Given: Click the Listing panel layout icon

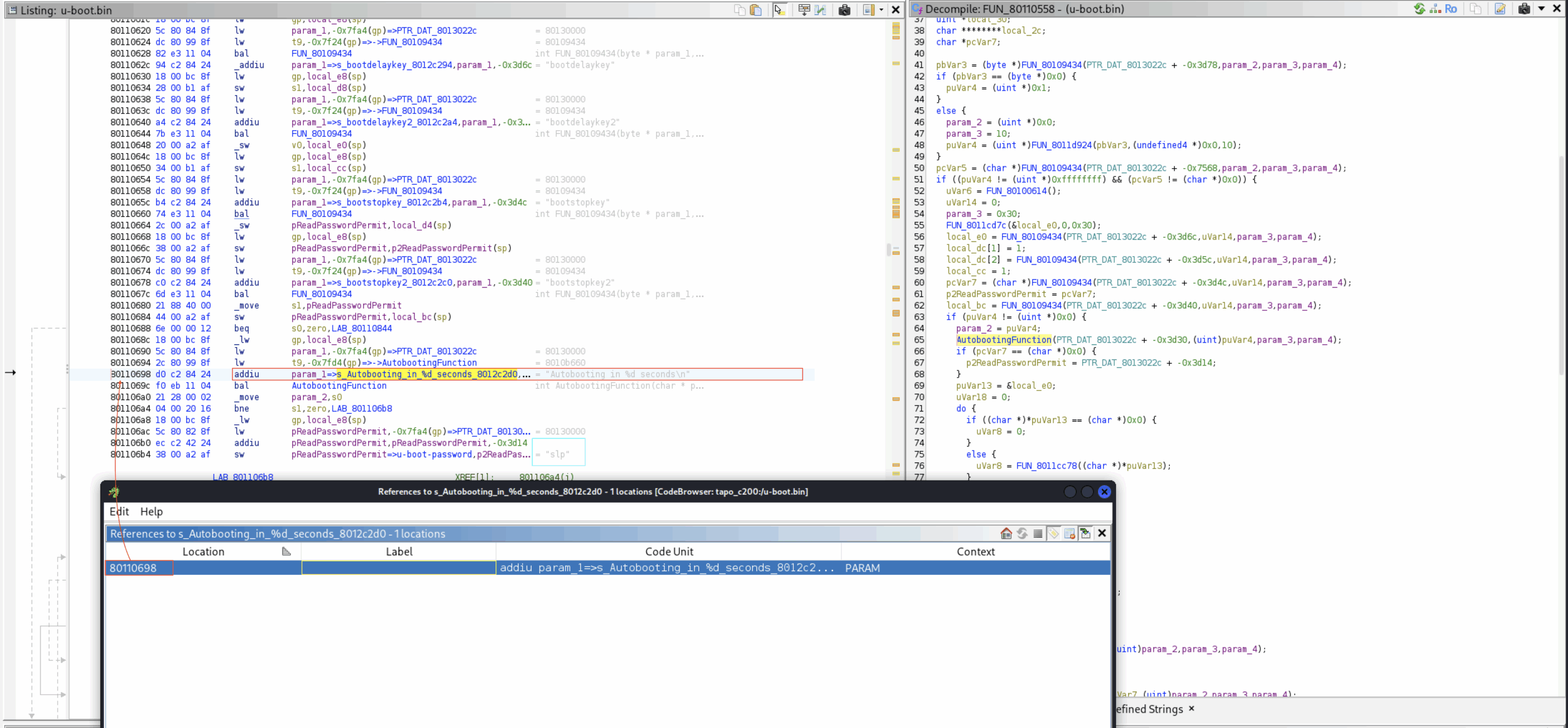Looking at the screenshot, I should 869,10.
